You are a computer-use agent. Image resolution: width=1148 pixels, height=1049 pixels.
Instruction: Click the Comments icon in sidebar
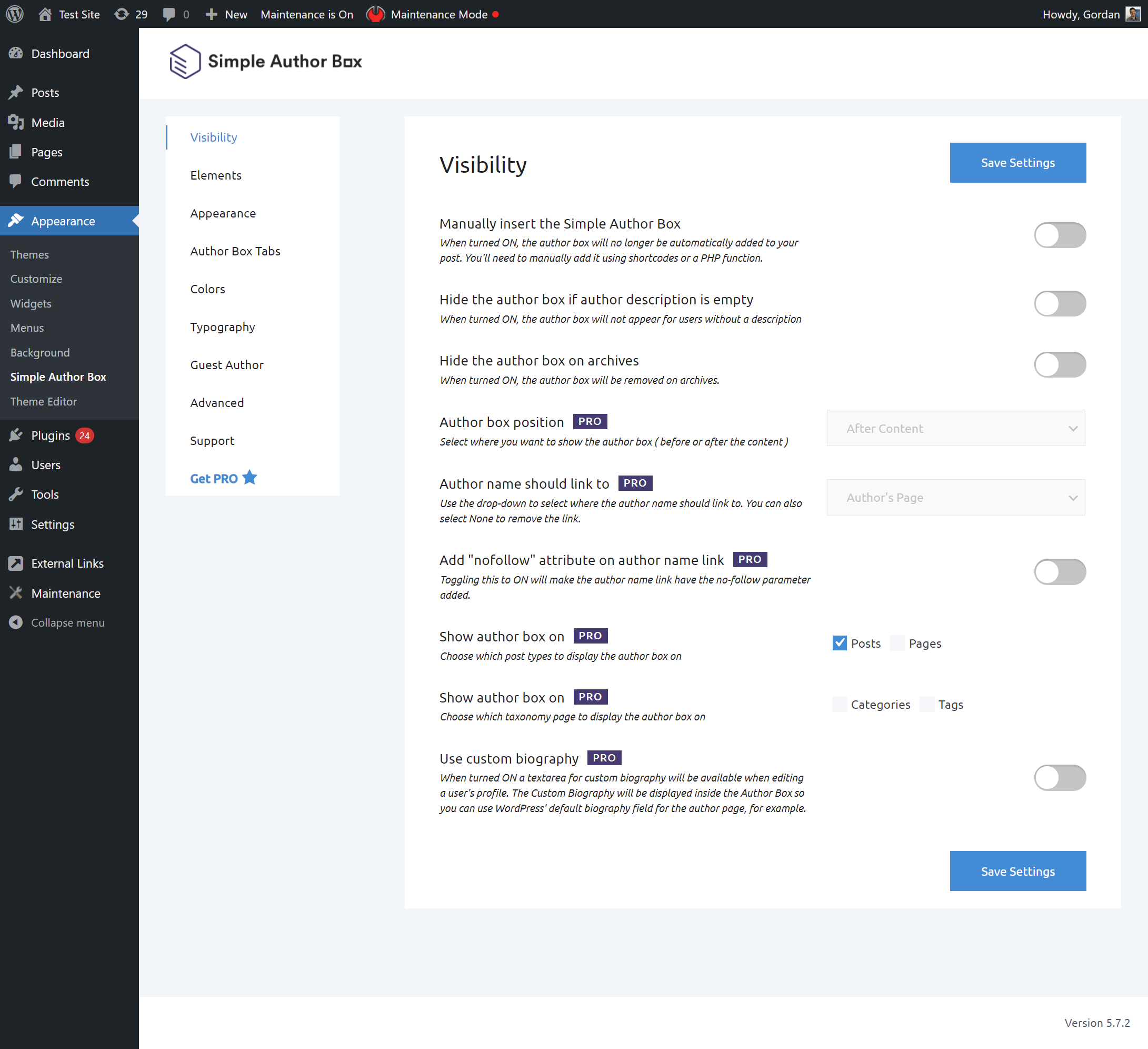[16, 181]
